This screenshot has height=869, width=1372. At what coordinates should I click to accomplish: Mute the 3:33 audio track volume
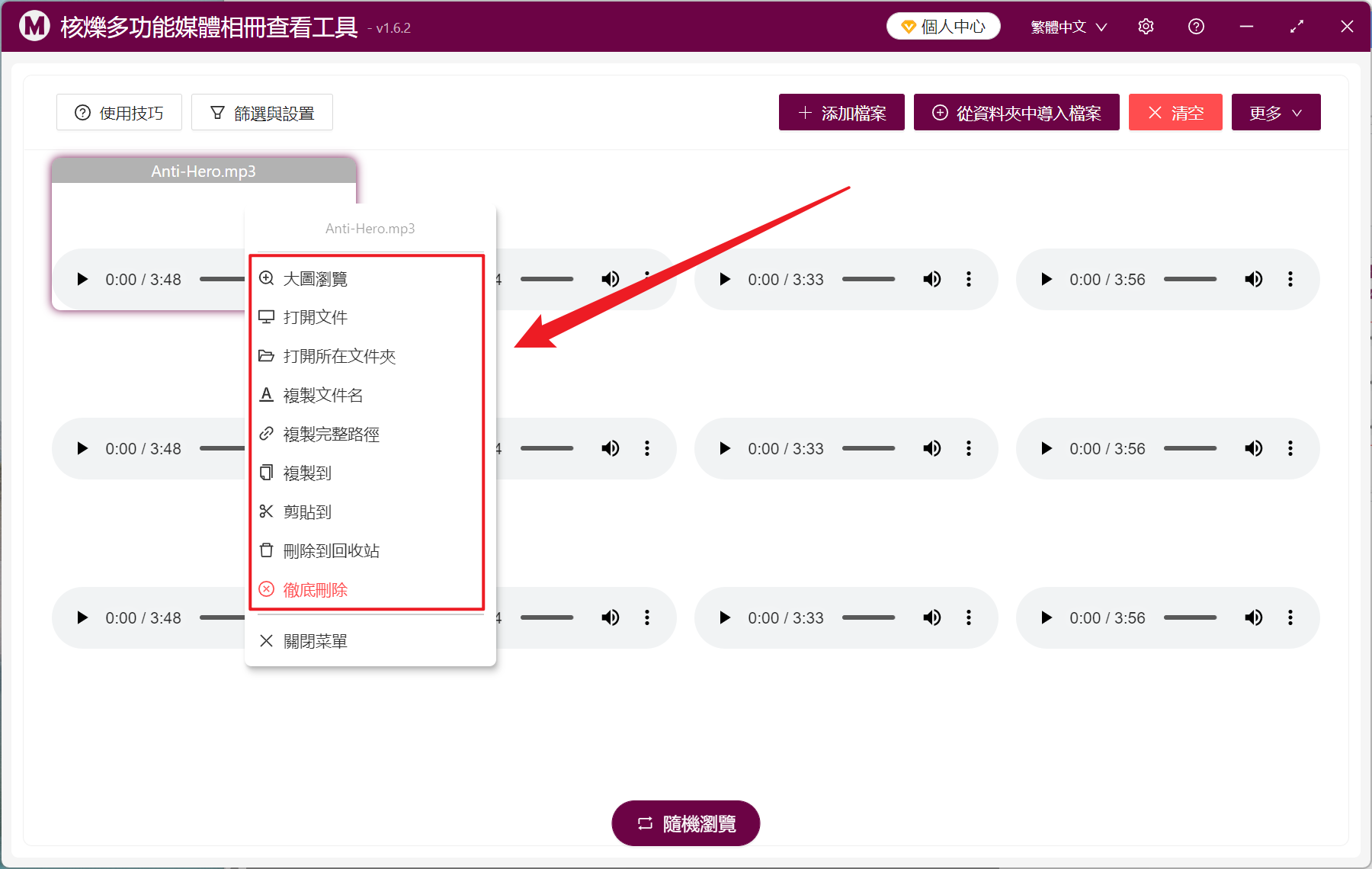(x=931, y=279)
